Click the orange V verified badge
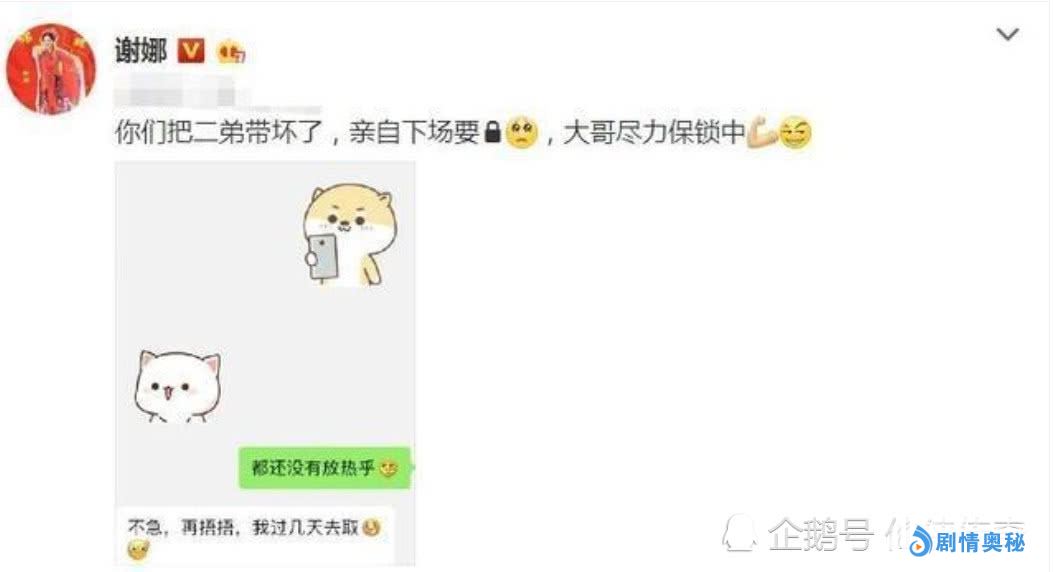Viewport: 1053px width, 572px height. click(x=191, y=51)
